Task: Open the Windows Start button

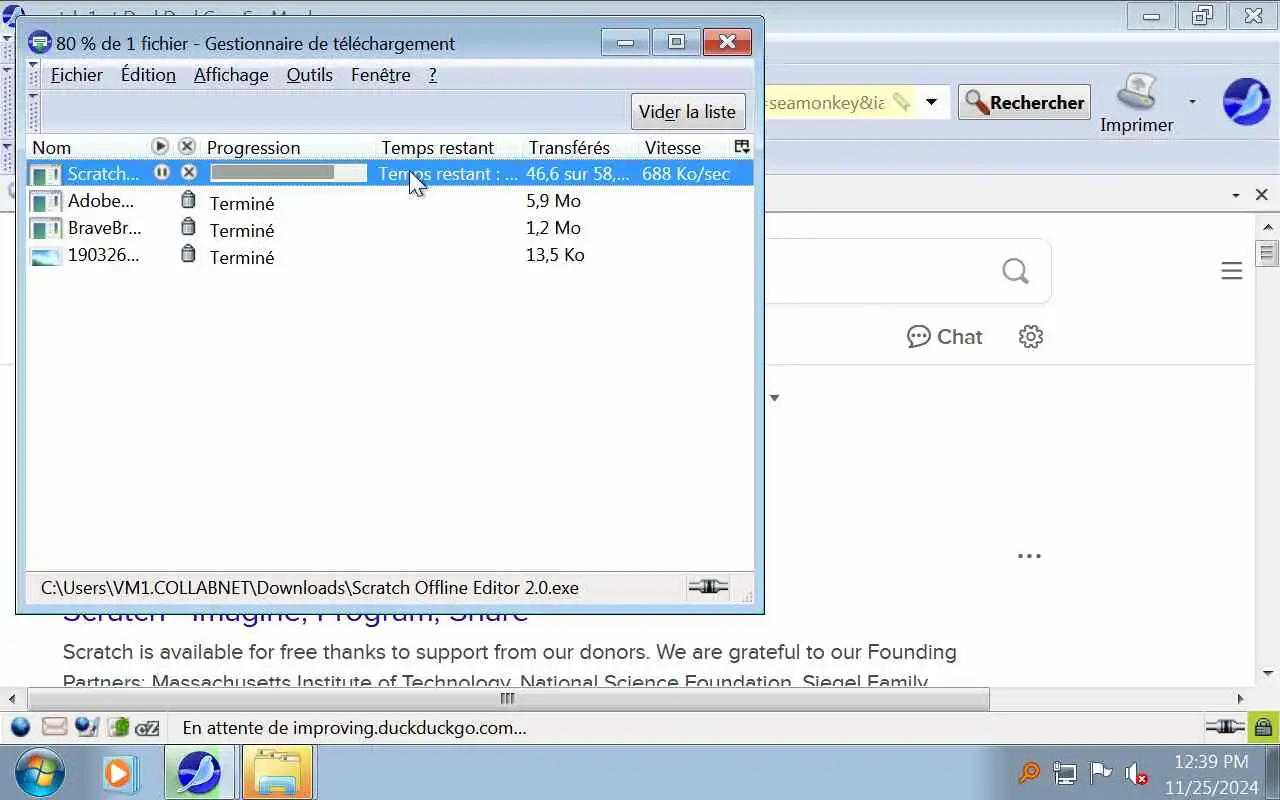Action: click(40, 773)
